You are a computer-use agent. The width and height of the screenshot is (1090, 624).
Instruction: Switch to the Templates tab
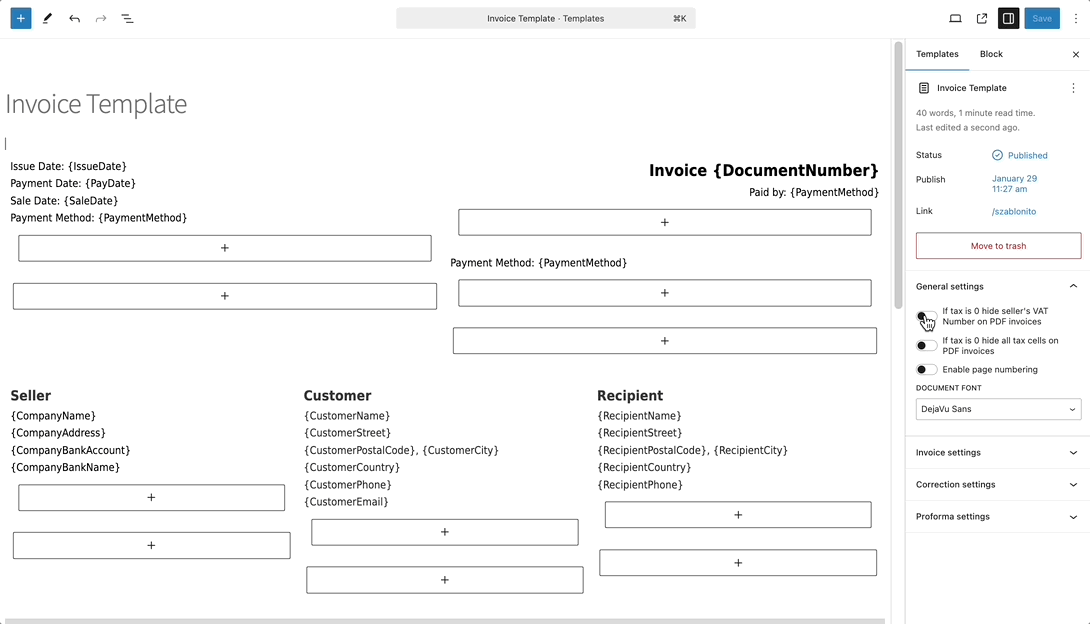click(937, 54)
